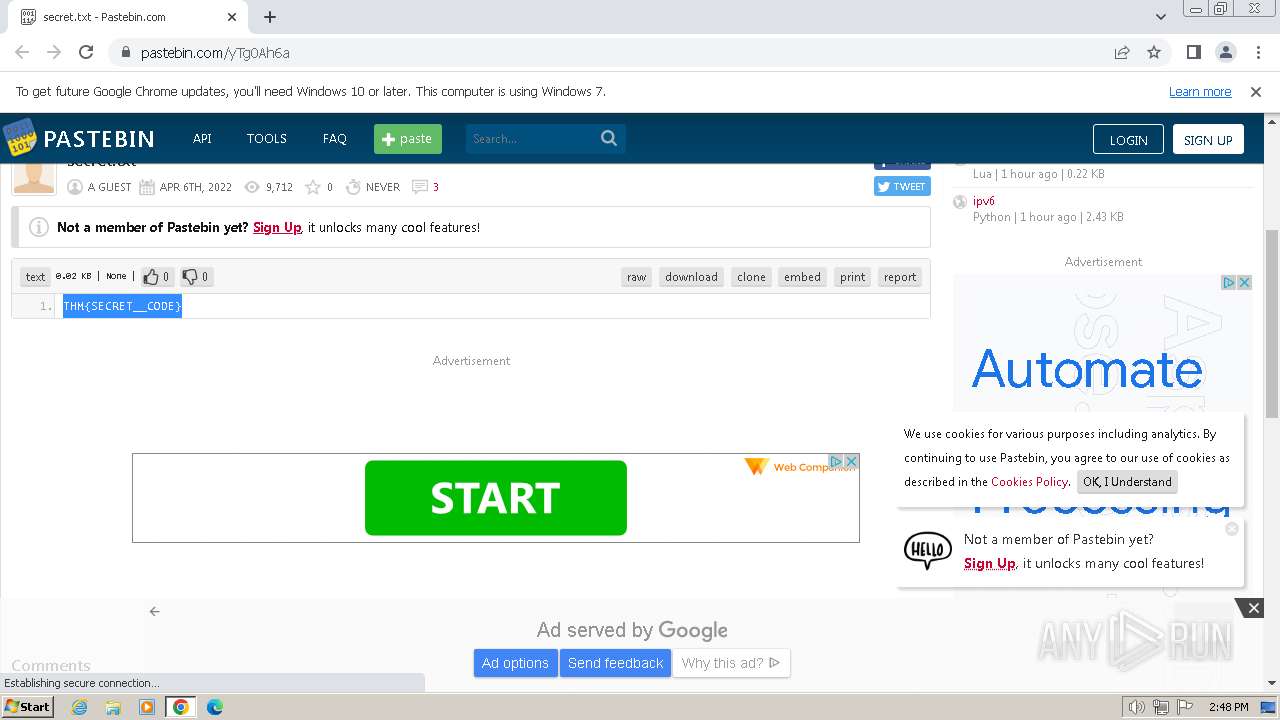Click the search magnifier icon

(609, 139)
